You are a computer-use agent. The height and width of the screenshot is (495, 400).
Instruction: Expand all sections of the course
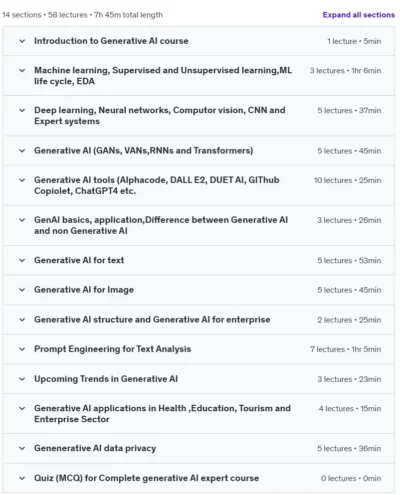pos(358,15)
